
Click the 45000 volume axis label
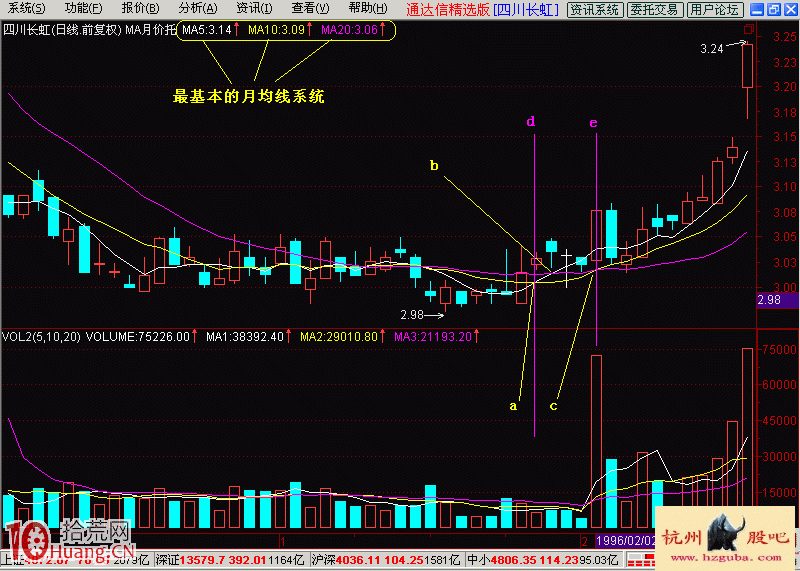click(779, 421)
